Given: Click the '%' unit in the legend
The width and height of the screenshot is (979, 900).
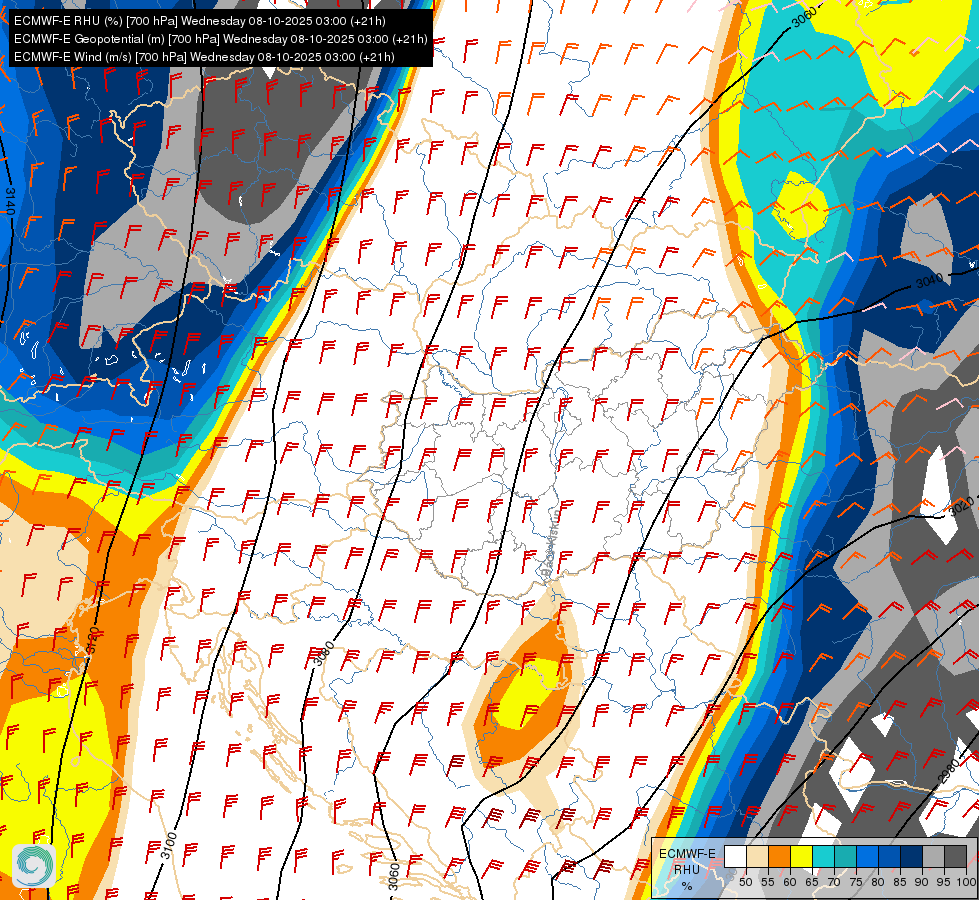Looking at the screenshot, I should coord(687,886).
